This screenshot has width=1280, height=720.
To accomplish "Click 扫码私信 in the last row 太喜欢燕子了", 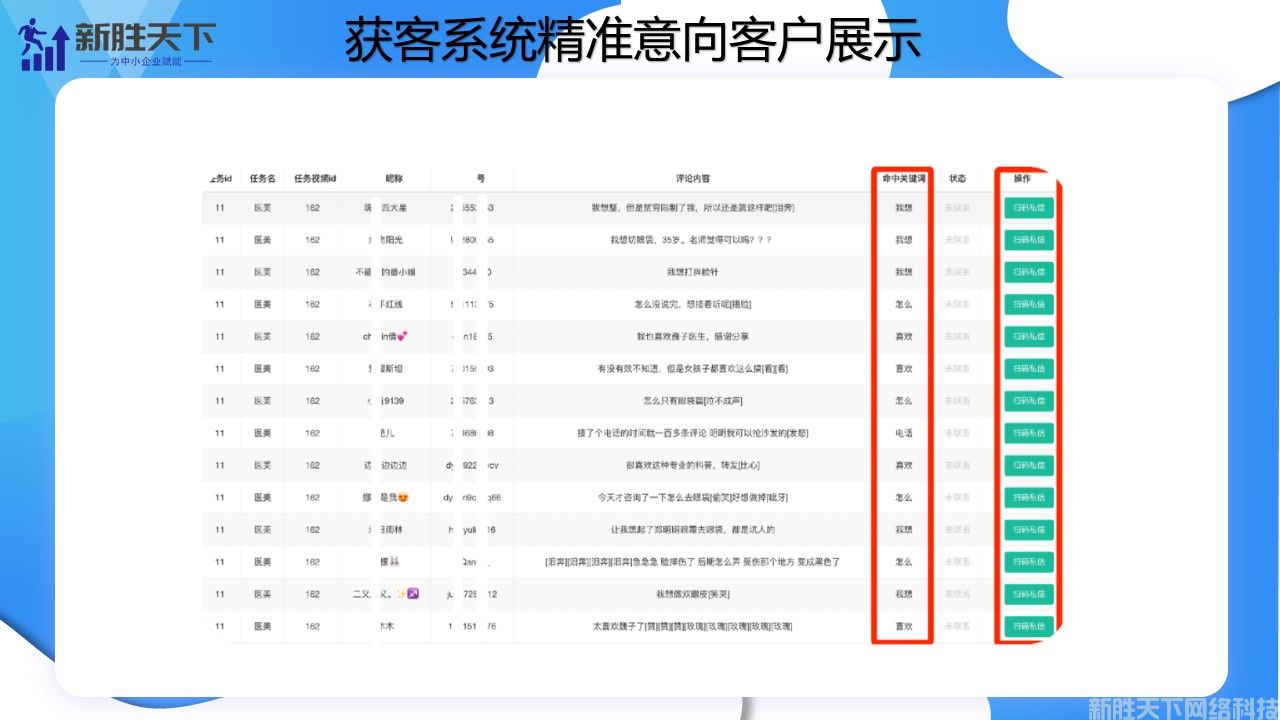I will (1028, 626).
